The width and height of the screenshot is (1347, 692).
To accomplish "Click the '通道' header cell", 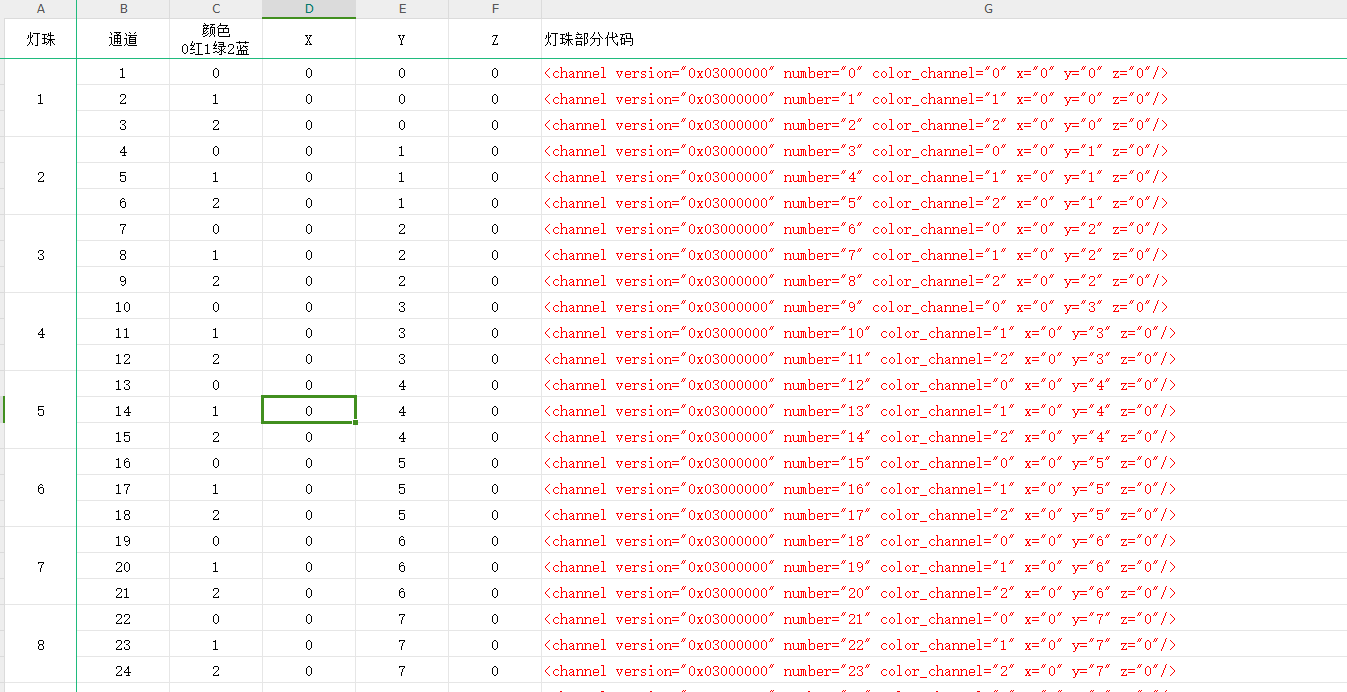I will click(123, 39).
